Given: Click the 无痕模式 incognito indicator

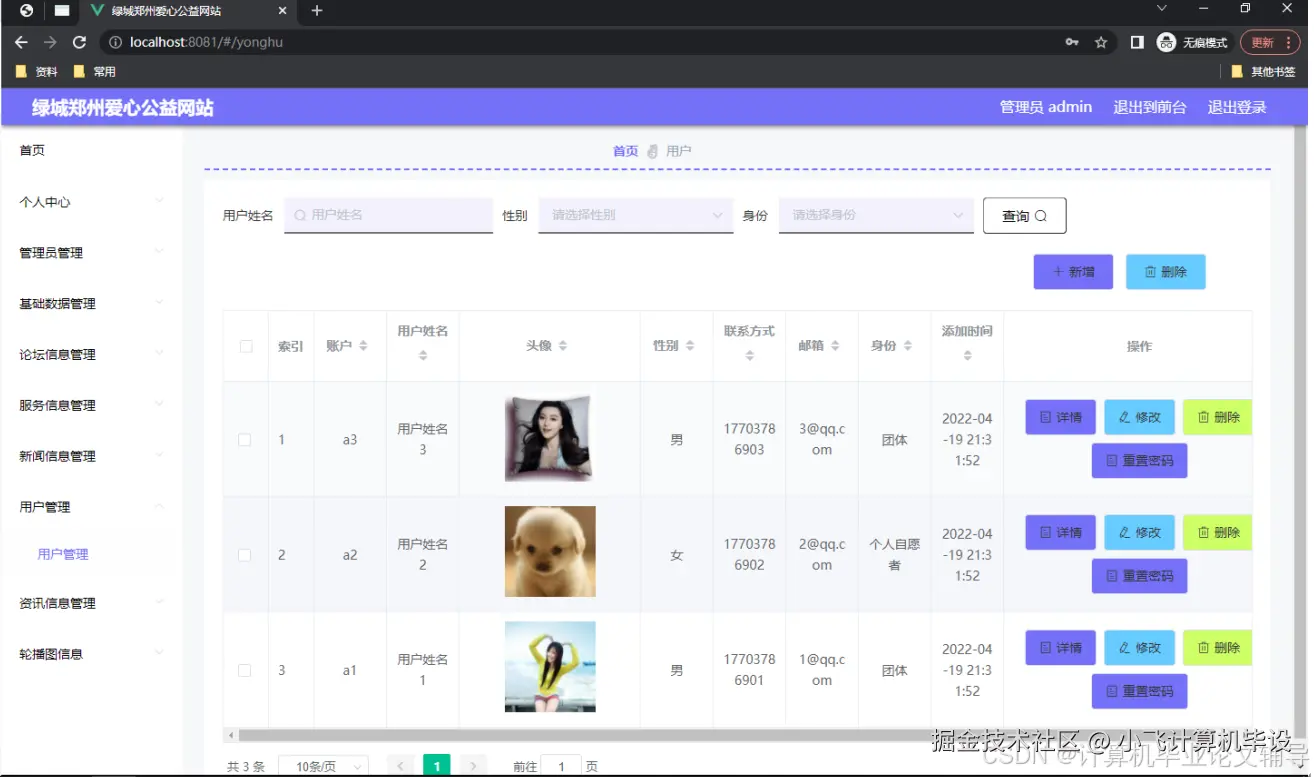Looking at the screenshot, I should (1192, 43).
